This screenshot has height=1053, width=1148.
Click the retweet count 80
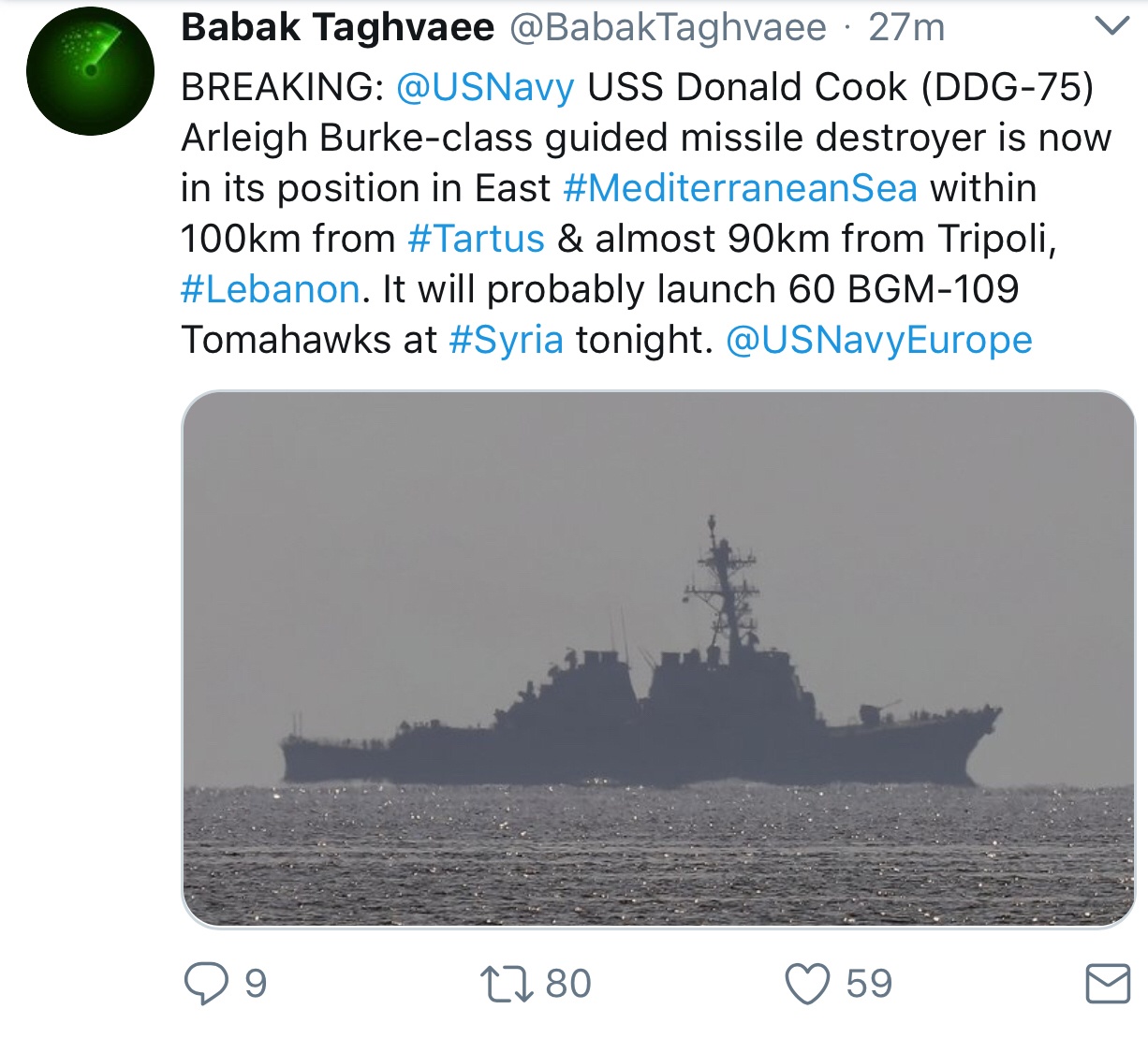(568, 985)
